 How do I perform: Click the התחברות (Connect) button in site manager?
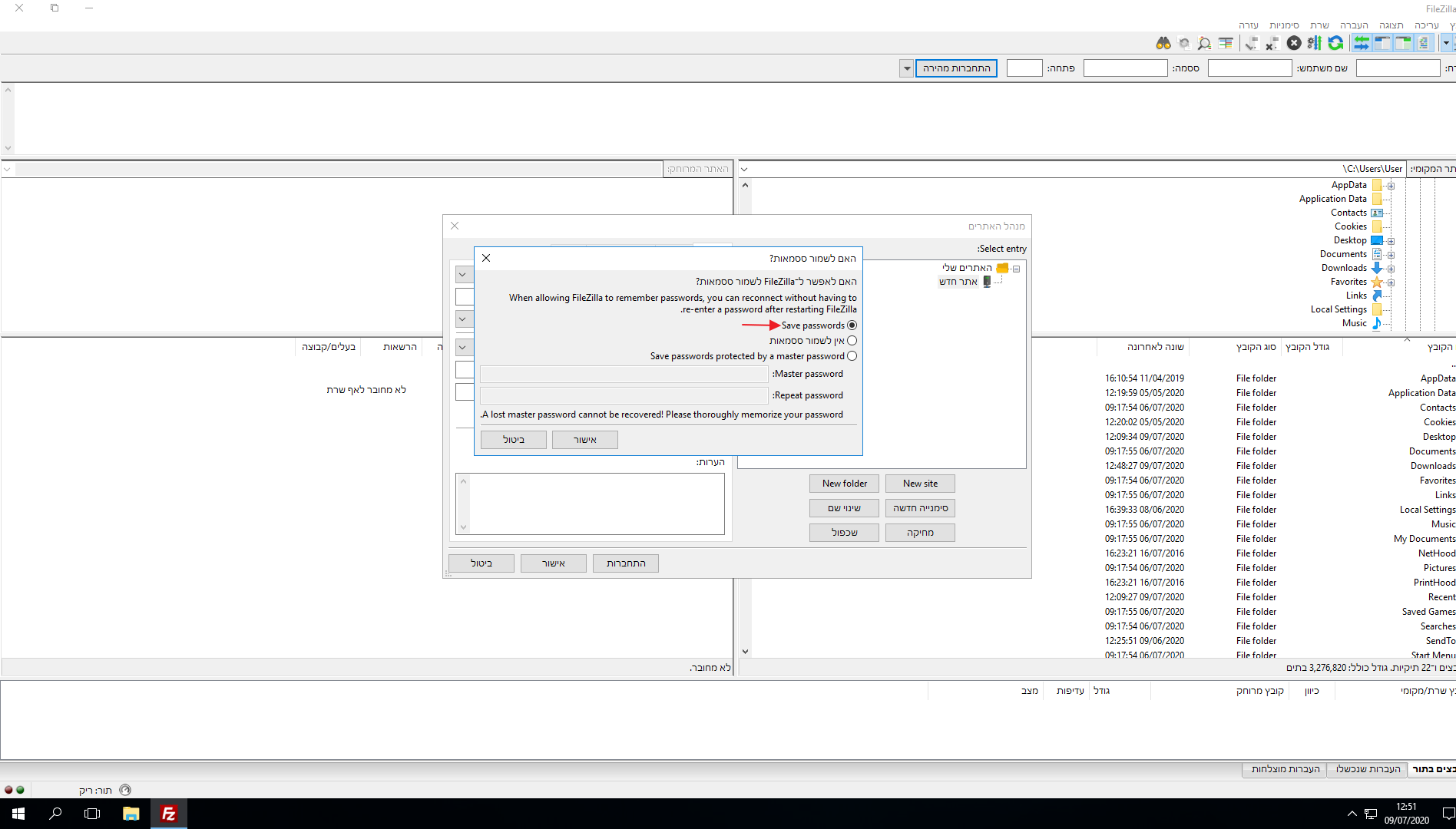click(x=626, y=563)
